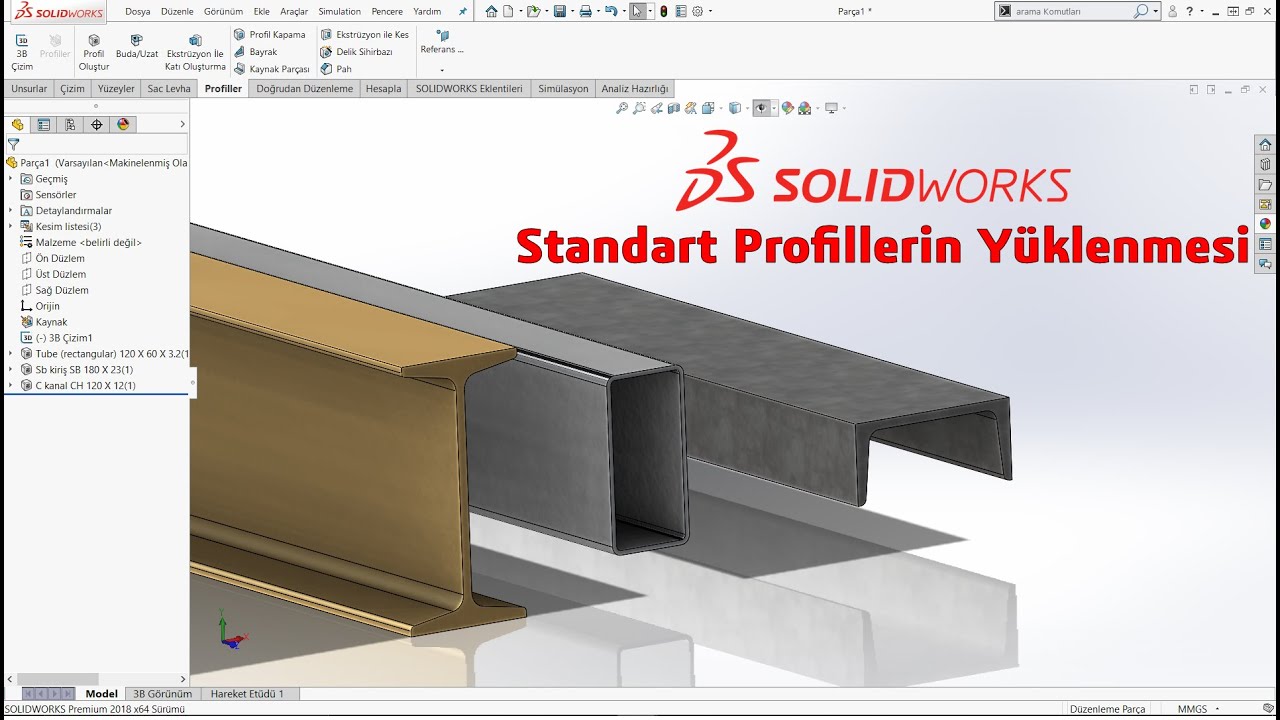Create a new document icon
This screenshot has height=720, width=1280.
508,12
